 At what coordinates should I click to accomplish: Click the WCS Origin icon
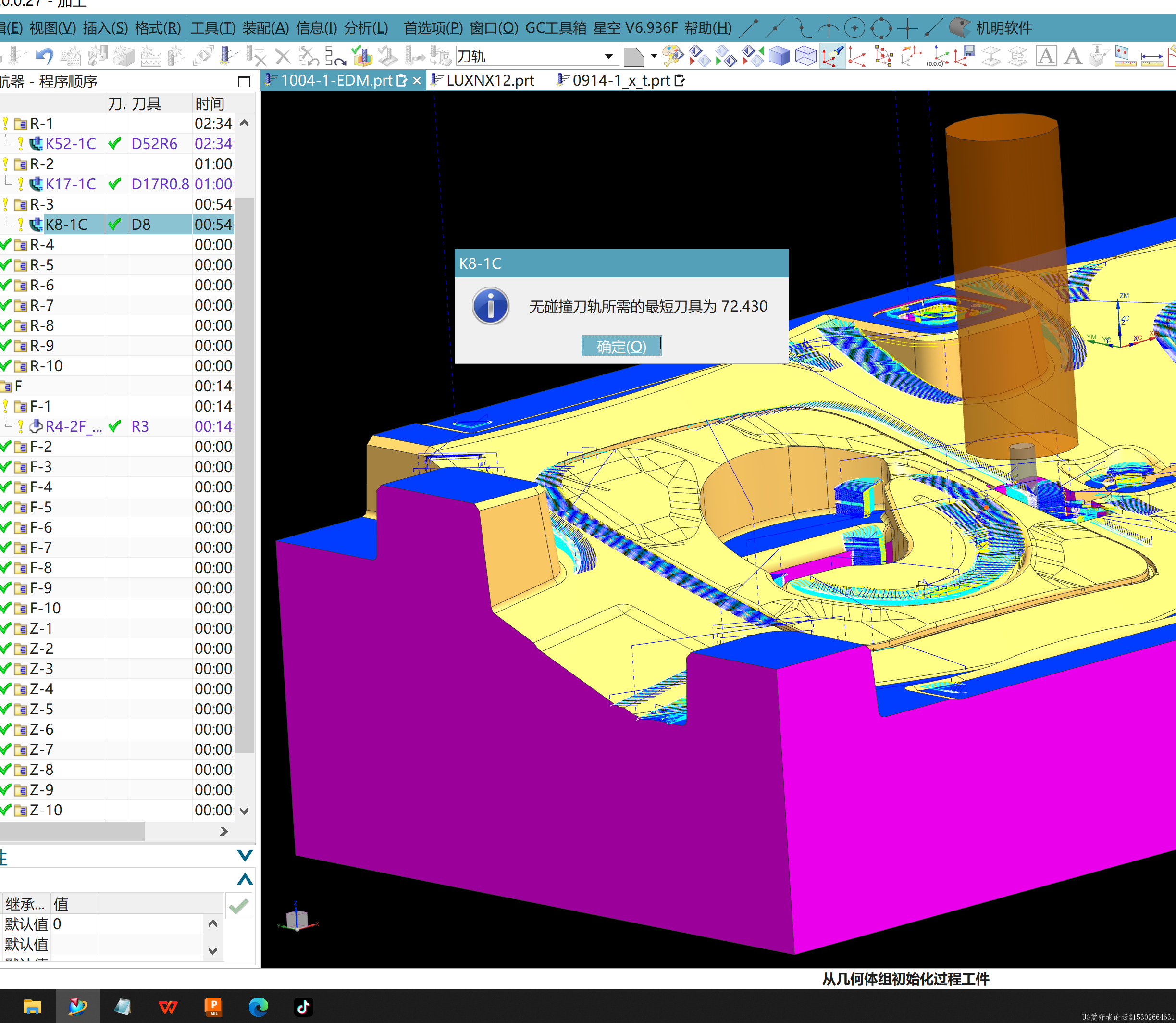pyautogui.click(x=857, y=56)
